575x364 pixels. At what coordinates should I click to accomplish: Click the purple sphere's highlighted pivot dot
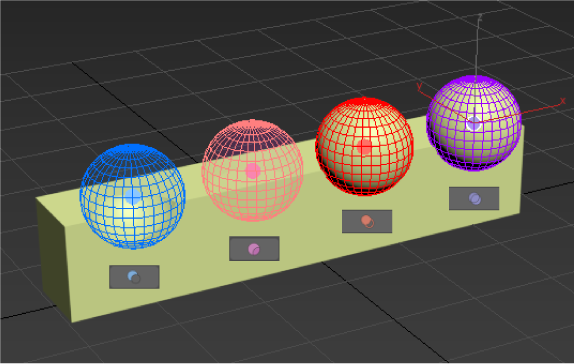coord(474,124)
